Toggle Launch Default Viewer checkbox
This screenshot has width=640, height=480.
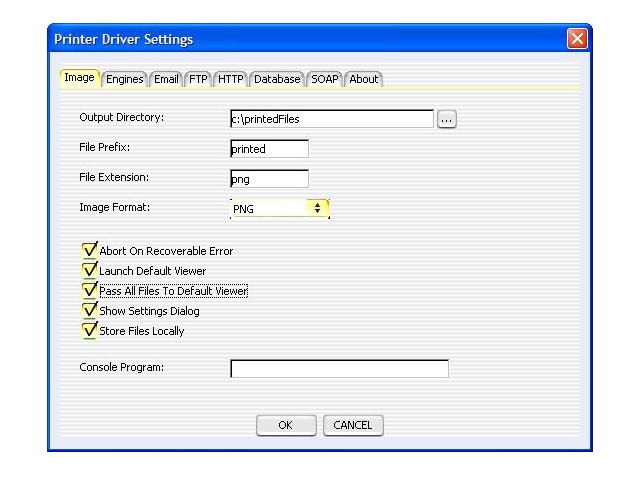pyautogui.click(x=89, y=270)
